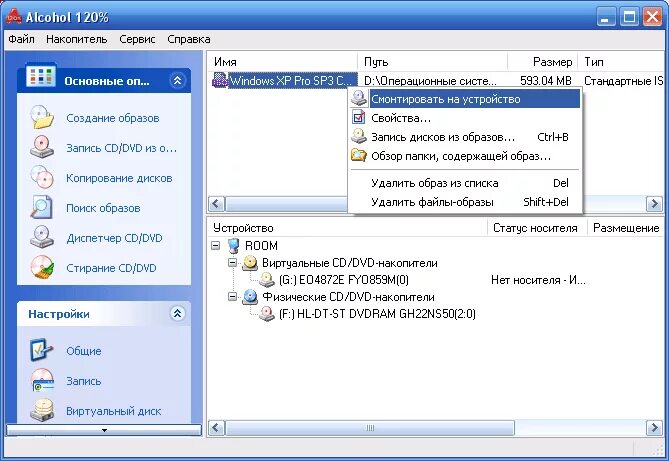Click the checkbox icon beside Свойства

pos(359,117)
